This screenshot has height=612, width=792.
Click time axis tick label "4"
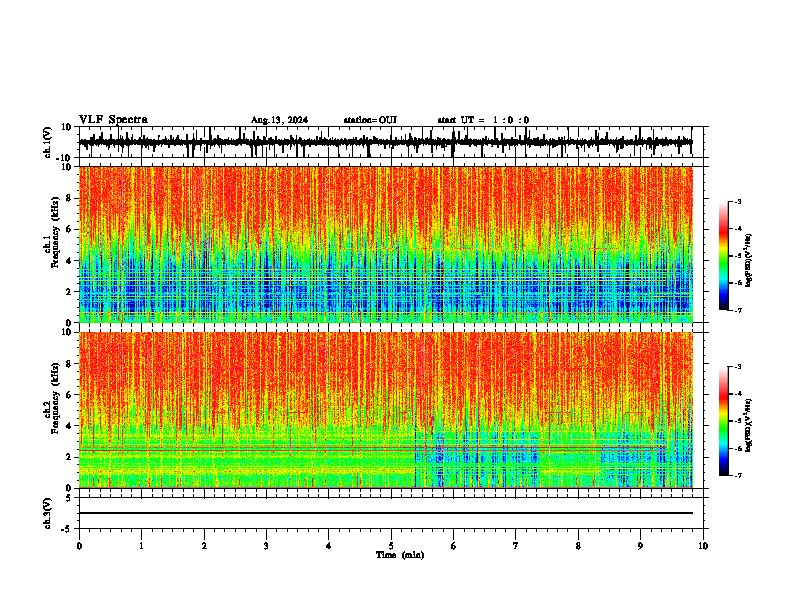coord(329,546)
